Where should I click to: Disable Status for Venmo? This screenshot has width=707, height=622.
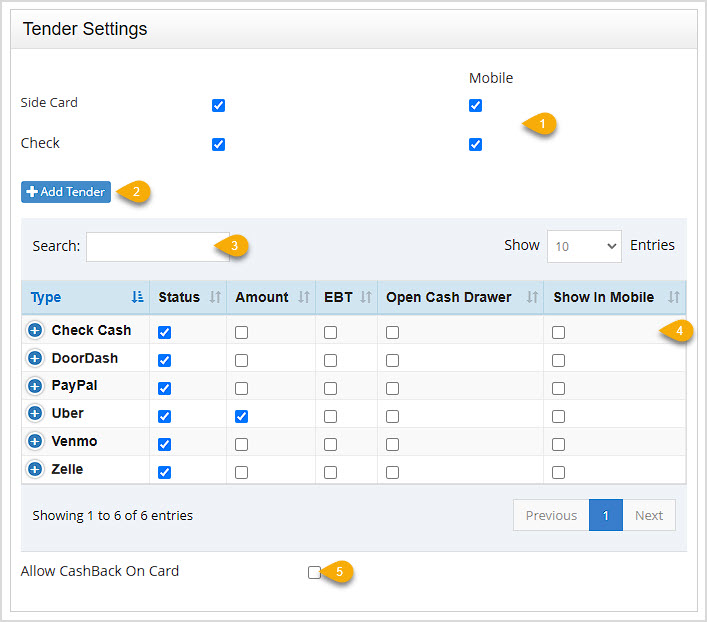(x=165, y=444)
